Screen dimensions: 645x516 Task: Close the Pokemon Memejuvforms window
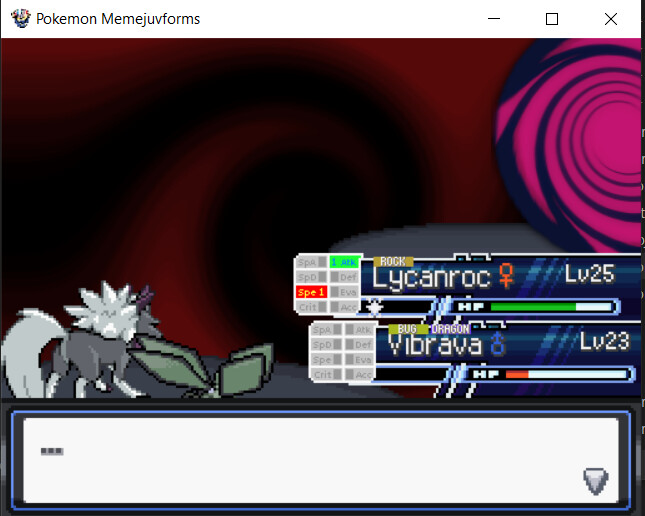(x=611, y=19)
